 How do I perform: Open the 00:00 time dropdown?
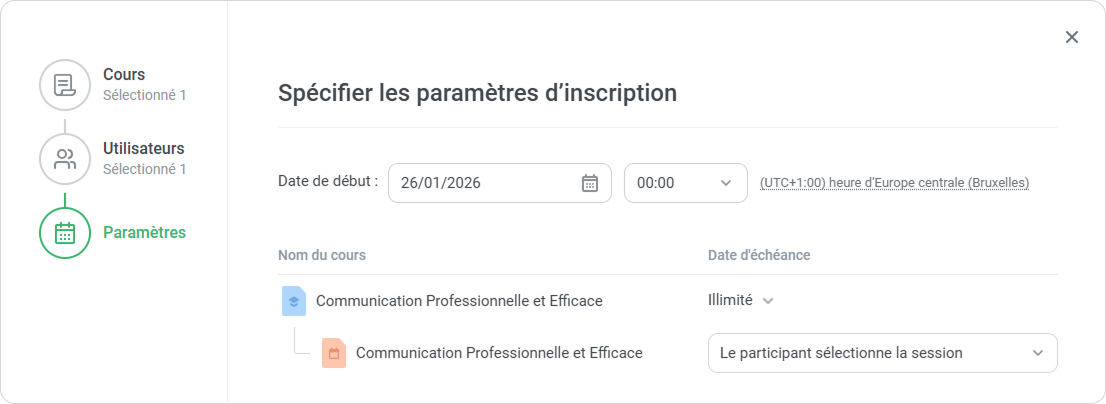coord(685,183)
